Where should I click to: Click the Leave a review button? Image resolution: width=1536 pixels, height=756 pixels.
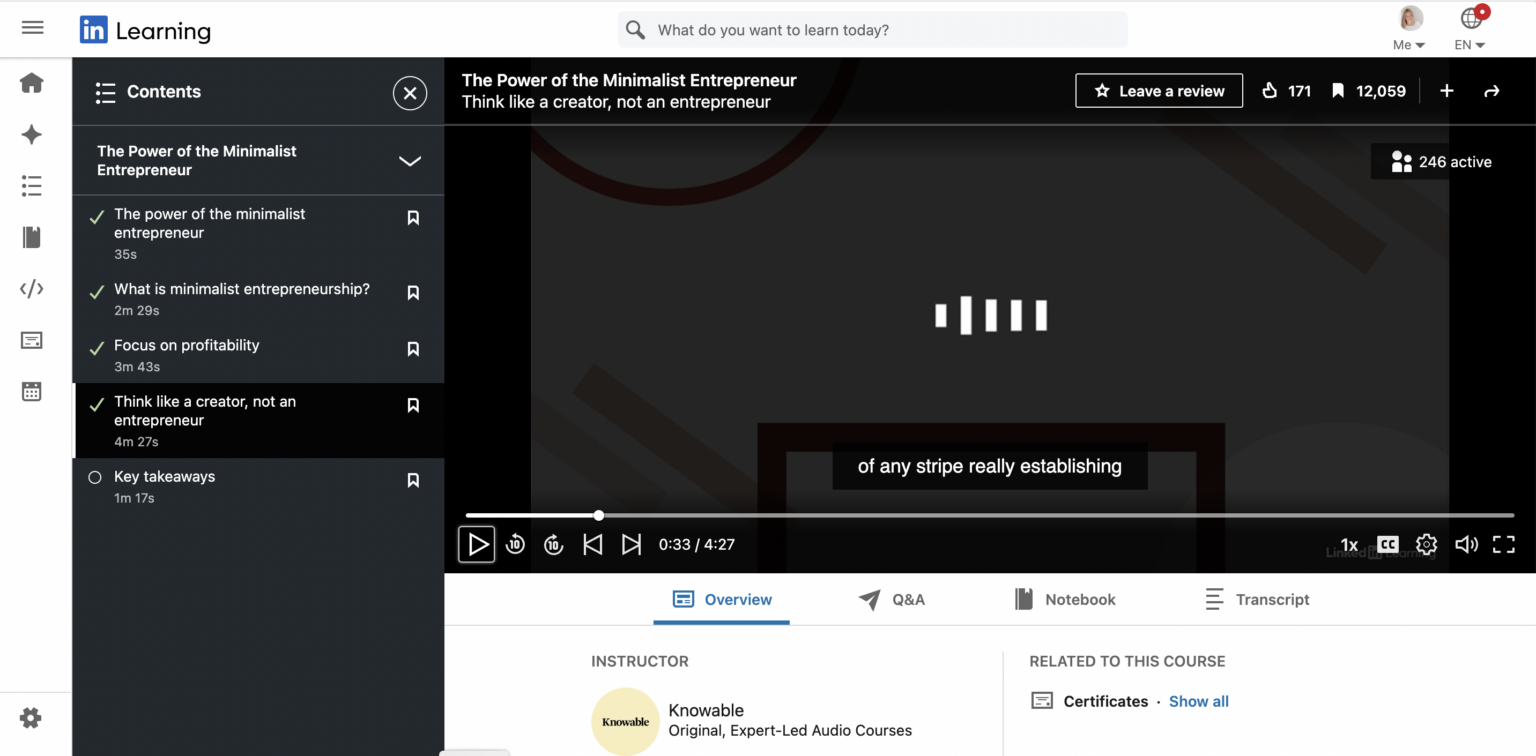(x=1158, y=90)
